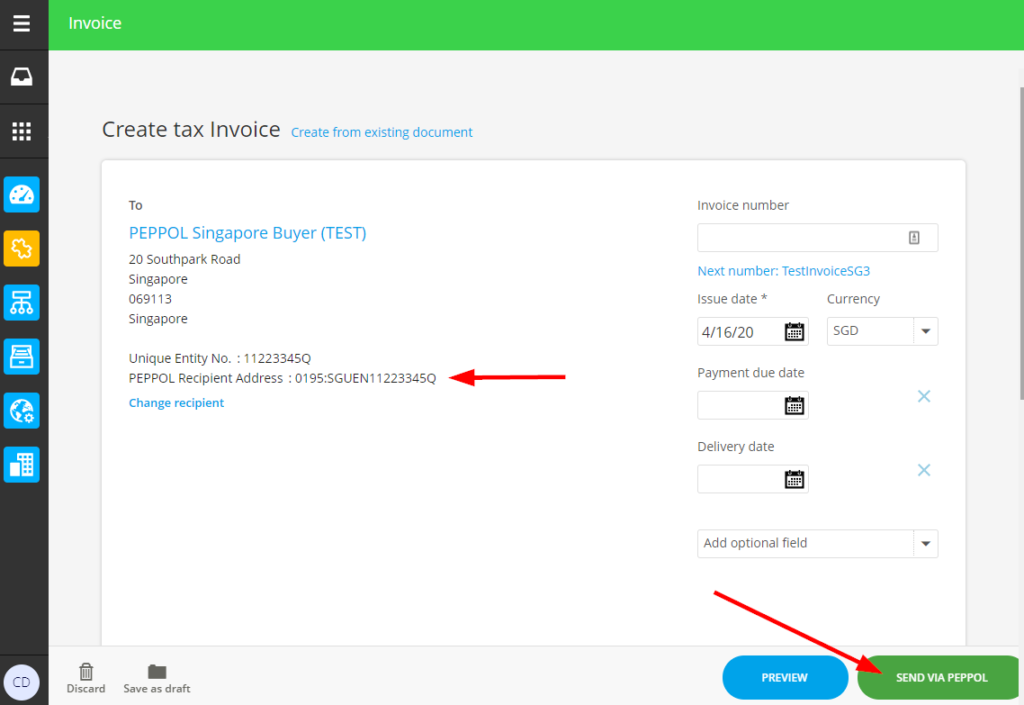
Task: Click SEND VIA PEPPOL button
Action: tap(938, 678)
